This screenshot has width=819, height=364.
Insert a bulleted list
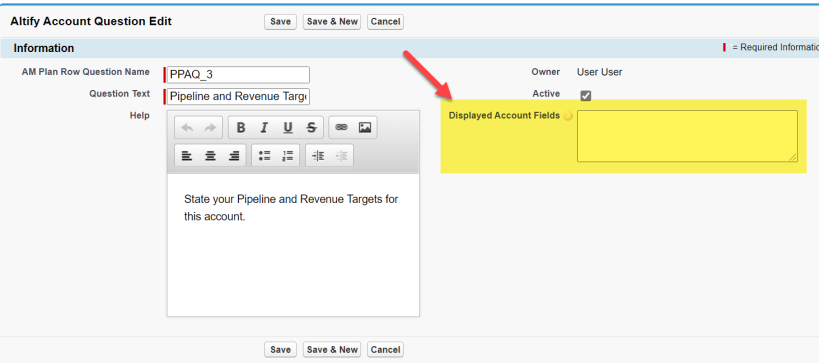pos(264,156)
